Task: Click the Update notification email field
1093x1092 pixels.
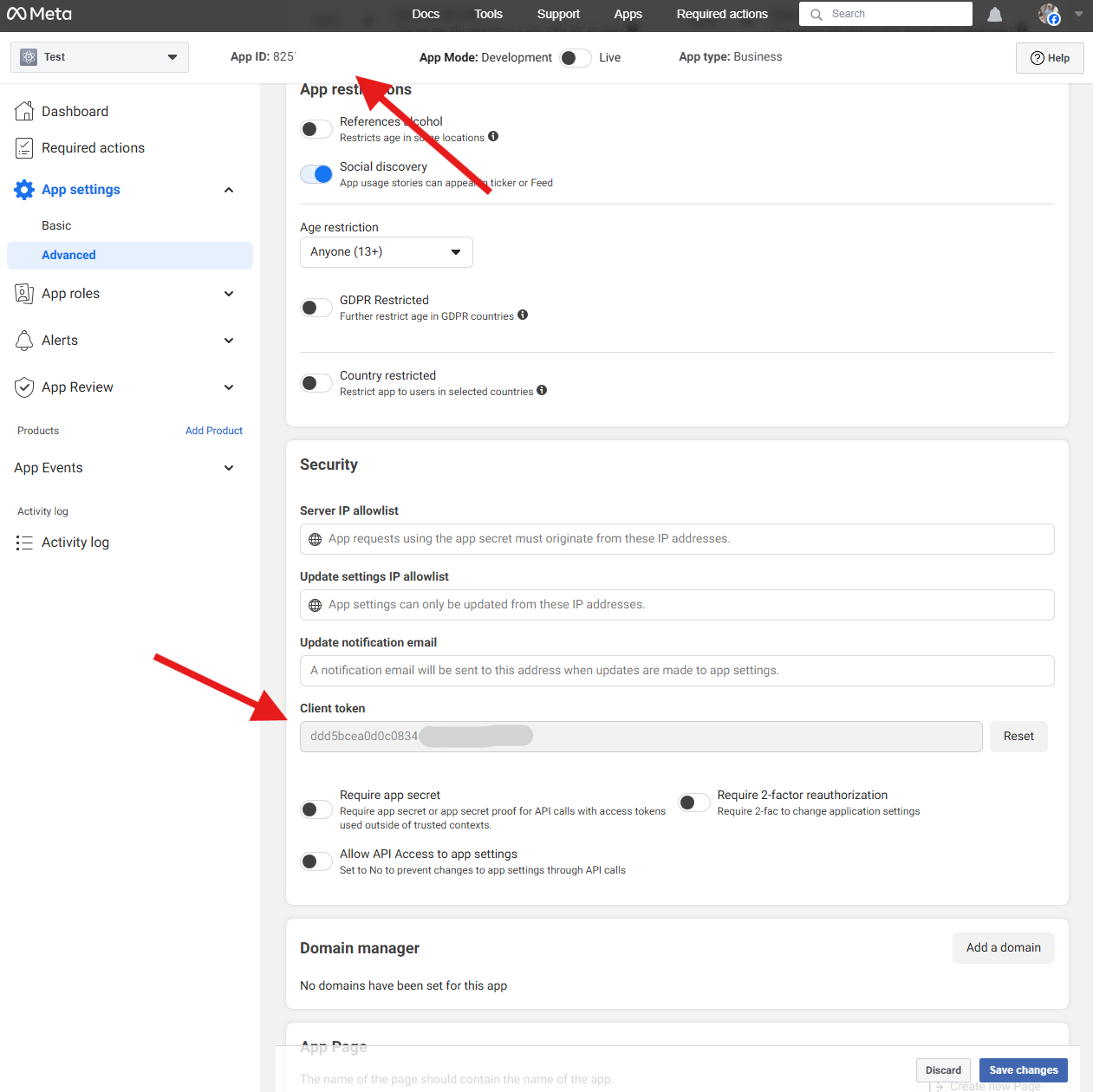Action: click(677, 671)
